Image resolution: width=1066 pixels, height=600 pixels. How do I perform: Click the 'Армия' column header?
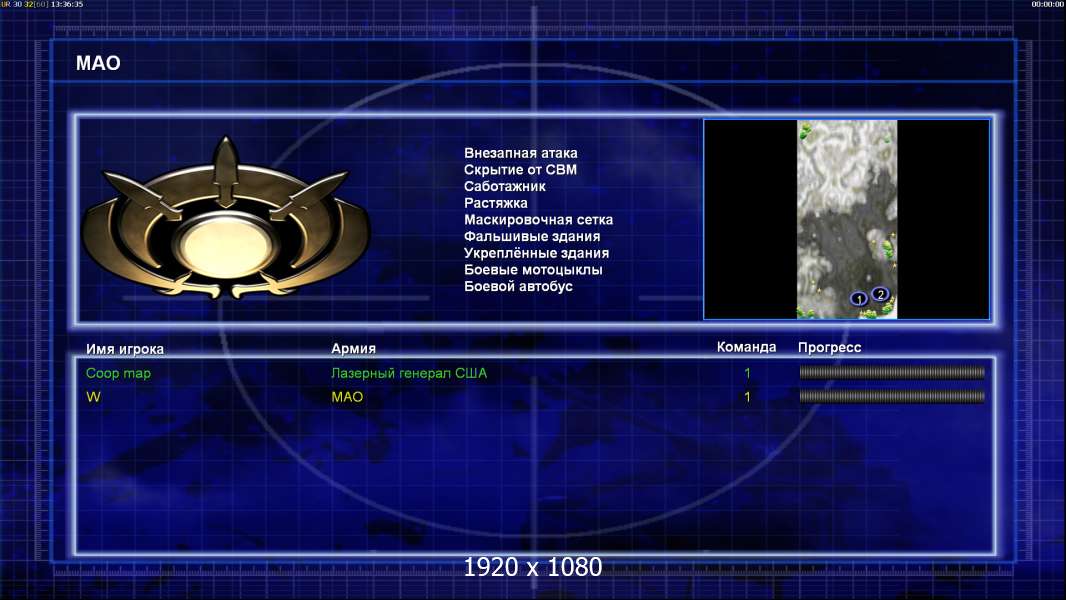(x=354, y=348)
